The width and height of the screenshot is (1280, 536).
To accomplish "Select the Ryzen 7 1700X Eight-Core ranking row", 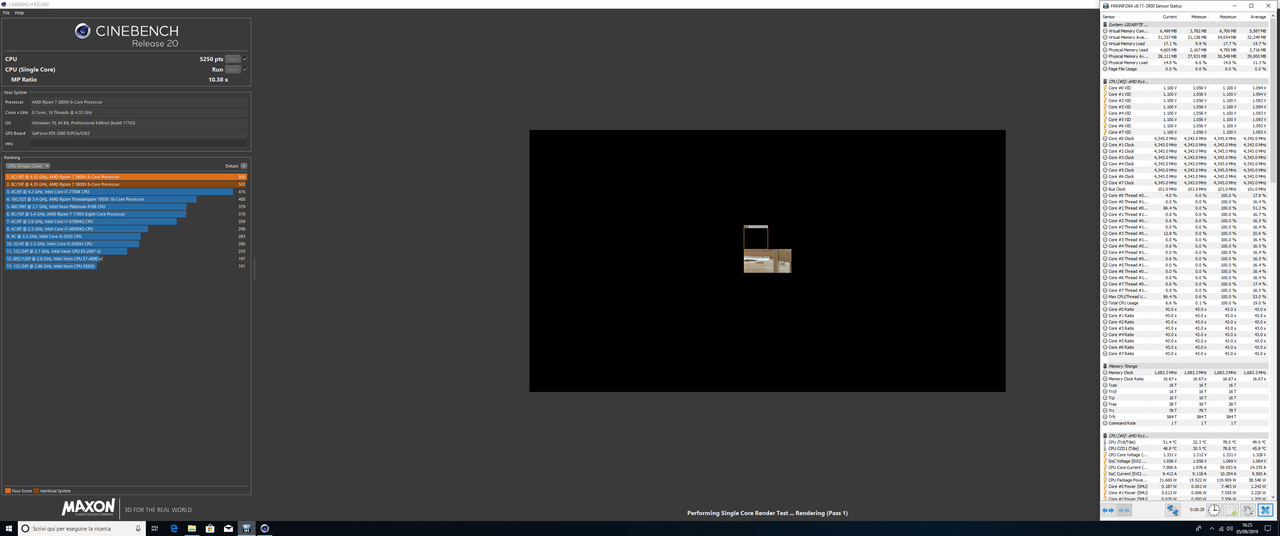I will click(126, 214).
